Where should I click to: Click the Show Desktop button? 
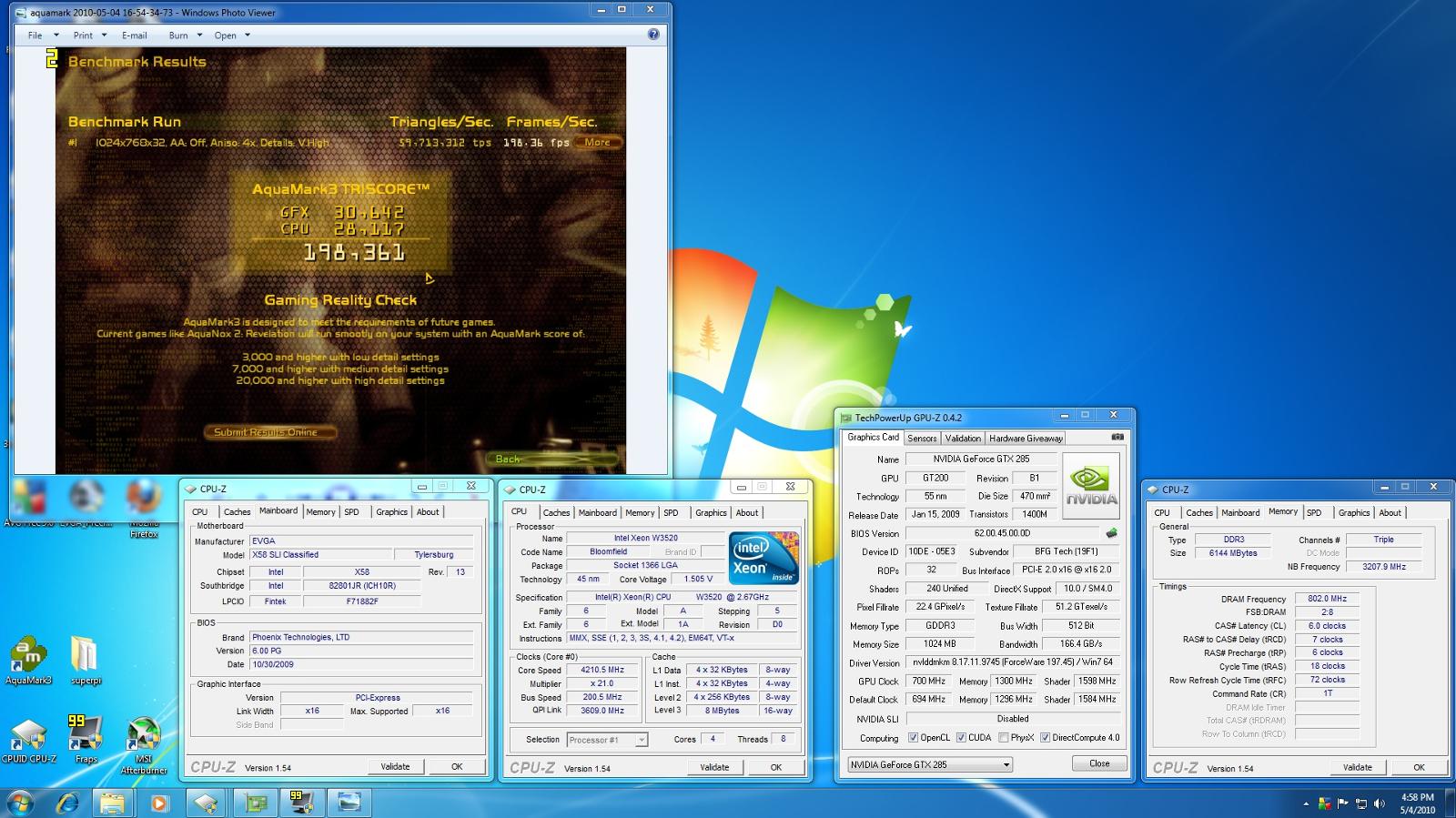pos(1450,803)
